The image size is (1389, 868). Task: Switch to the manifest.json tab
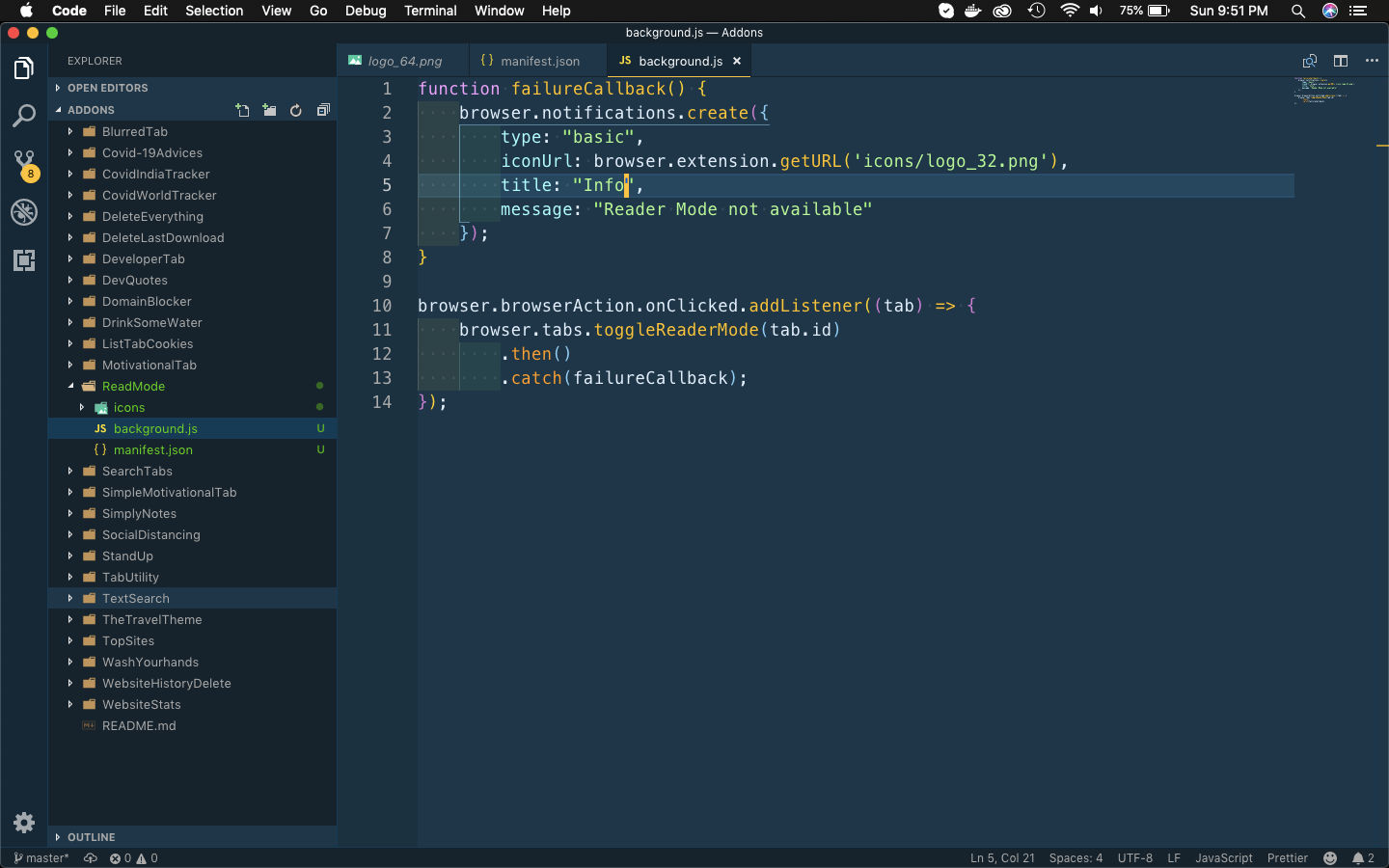click(538, 61)
